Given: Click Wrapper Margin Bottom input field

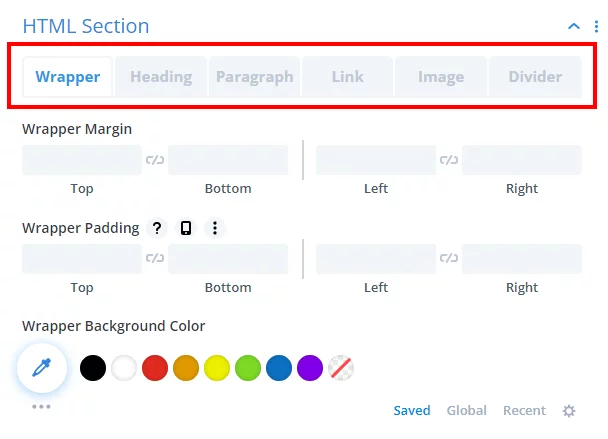Looking at the screenshot, I should (228, 160).
